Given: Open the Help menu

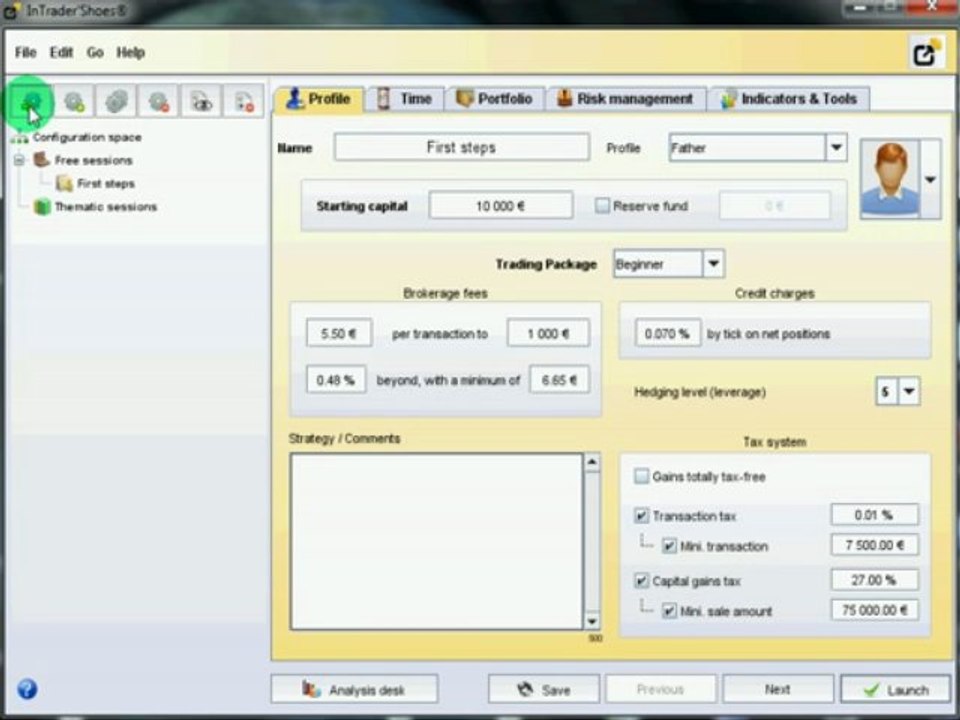Looking at the screenshot, I should pyautogui.click(x=130, y=53).
